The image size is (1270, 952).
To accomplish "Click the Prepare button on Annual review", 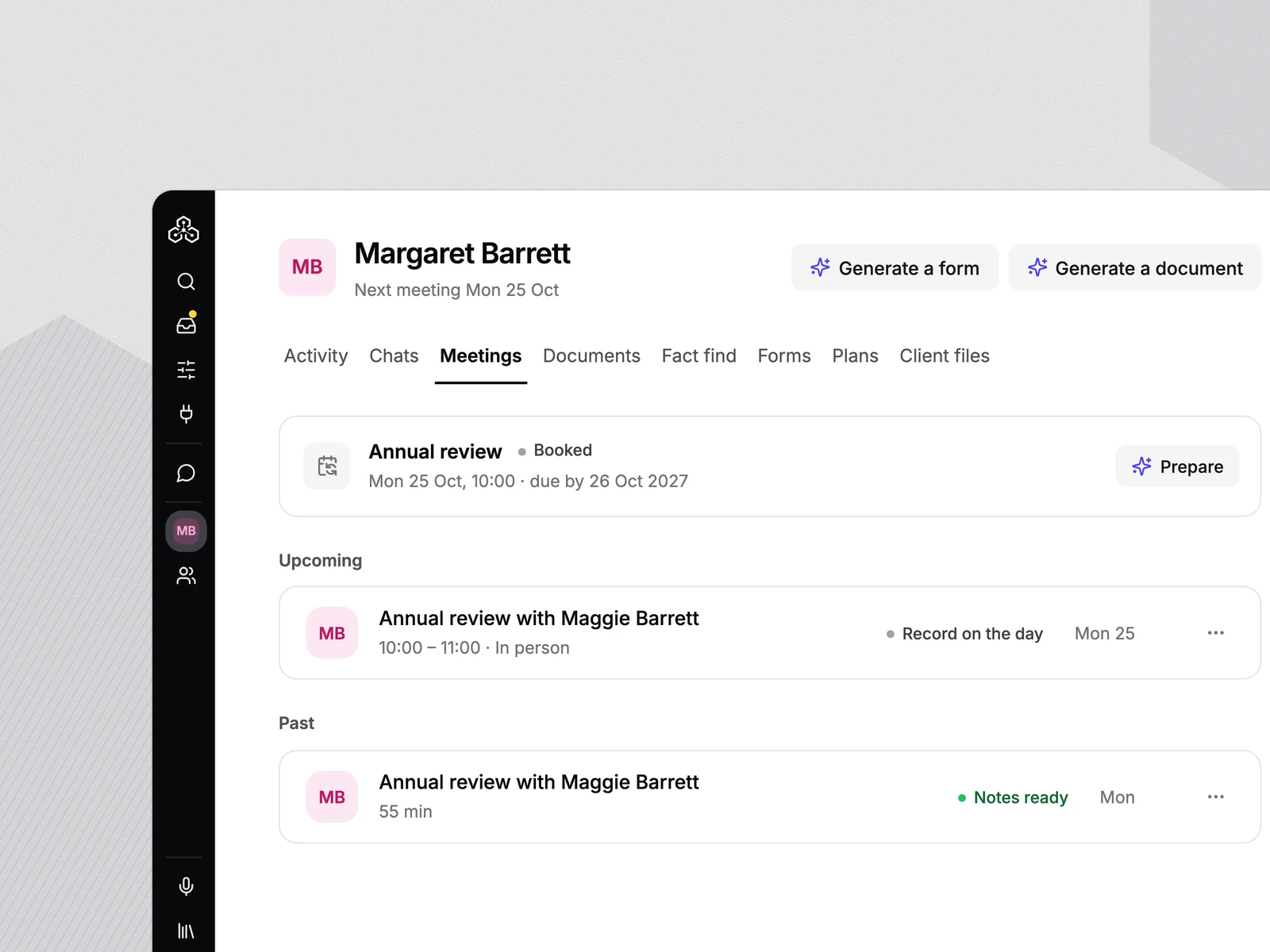I will 1177,466.
